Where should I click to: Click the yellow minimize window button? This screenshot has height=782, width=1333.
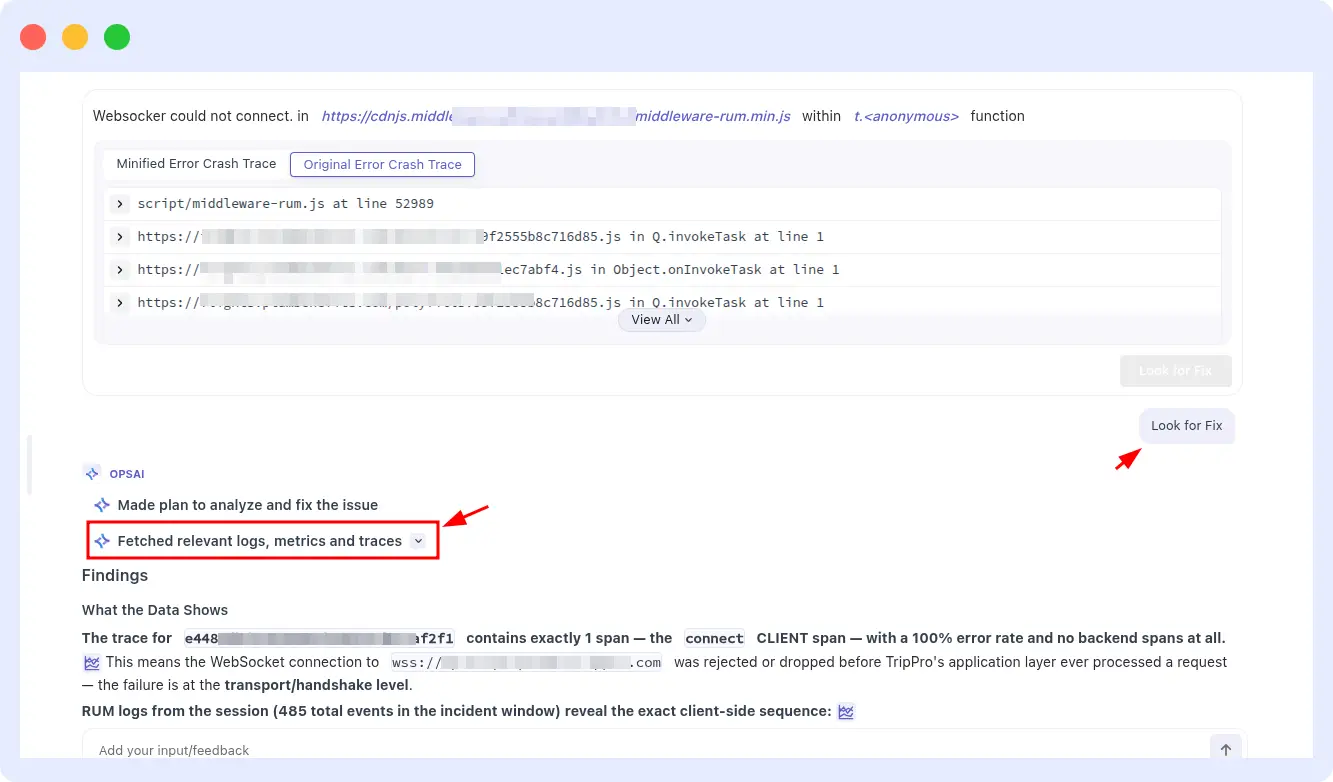(x=75, y=37)
